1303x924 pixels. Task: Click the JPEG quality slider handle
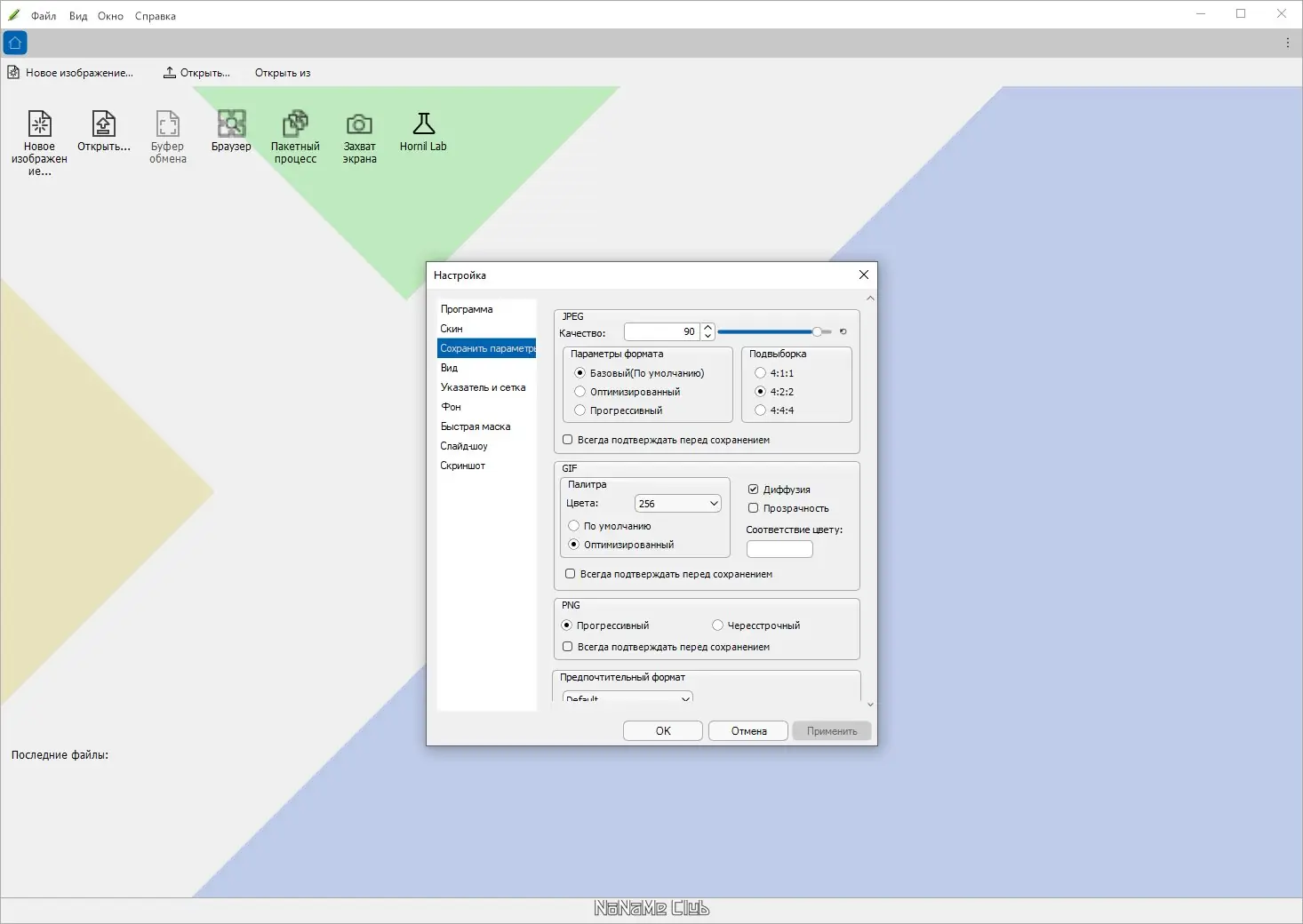[x=817, y=331]
